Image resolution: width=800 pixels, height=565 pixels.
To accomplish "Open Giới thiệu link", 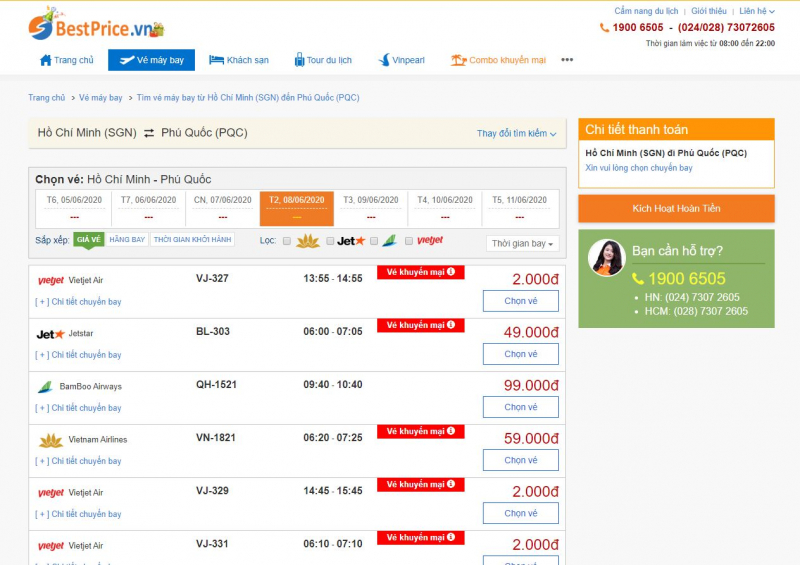I will (709, 11).
